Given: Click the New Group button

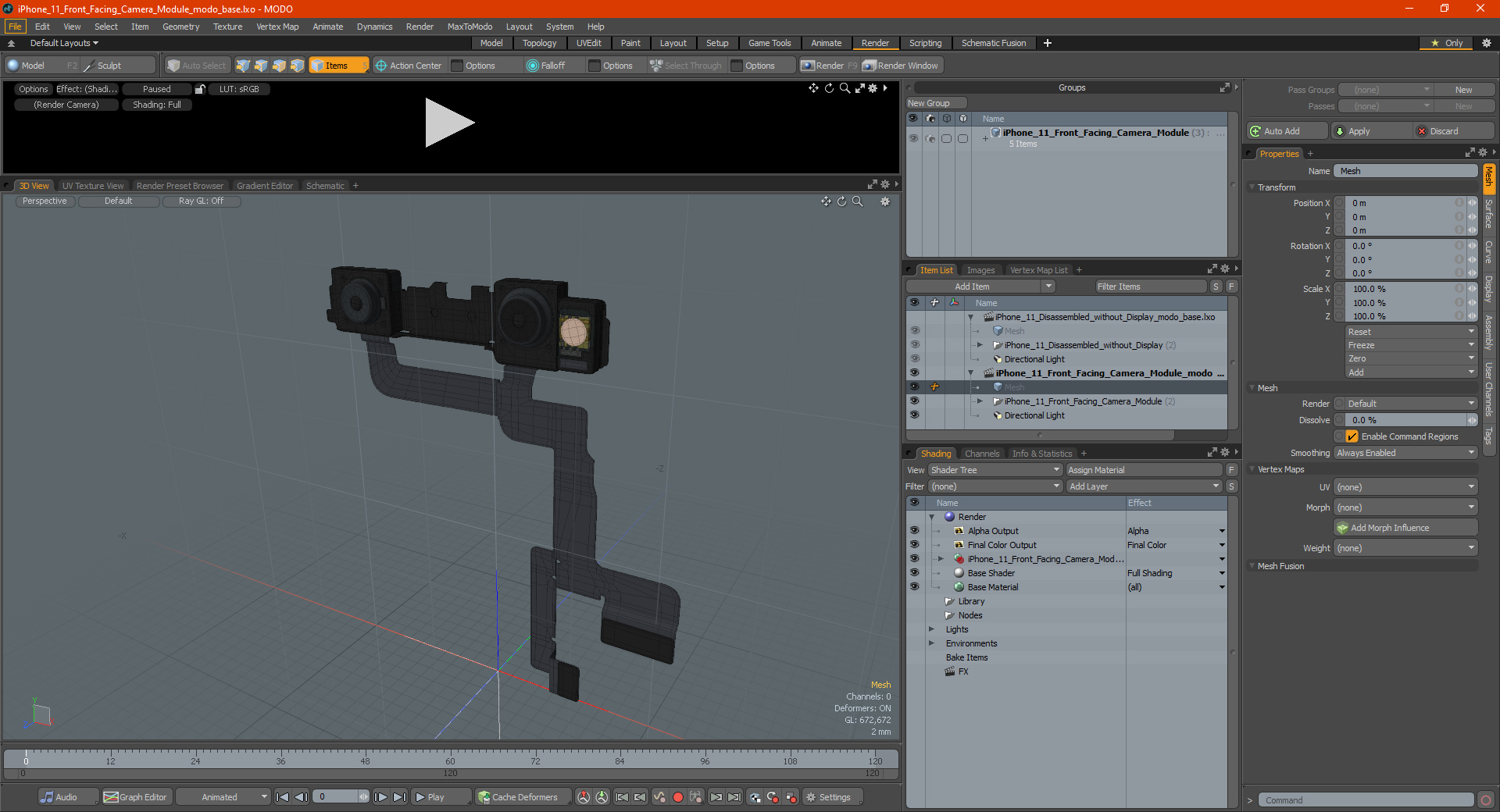Looking at the screenshot, I should click(936, 103).
